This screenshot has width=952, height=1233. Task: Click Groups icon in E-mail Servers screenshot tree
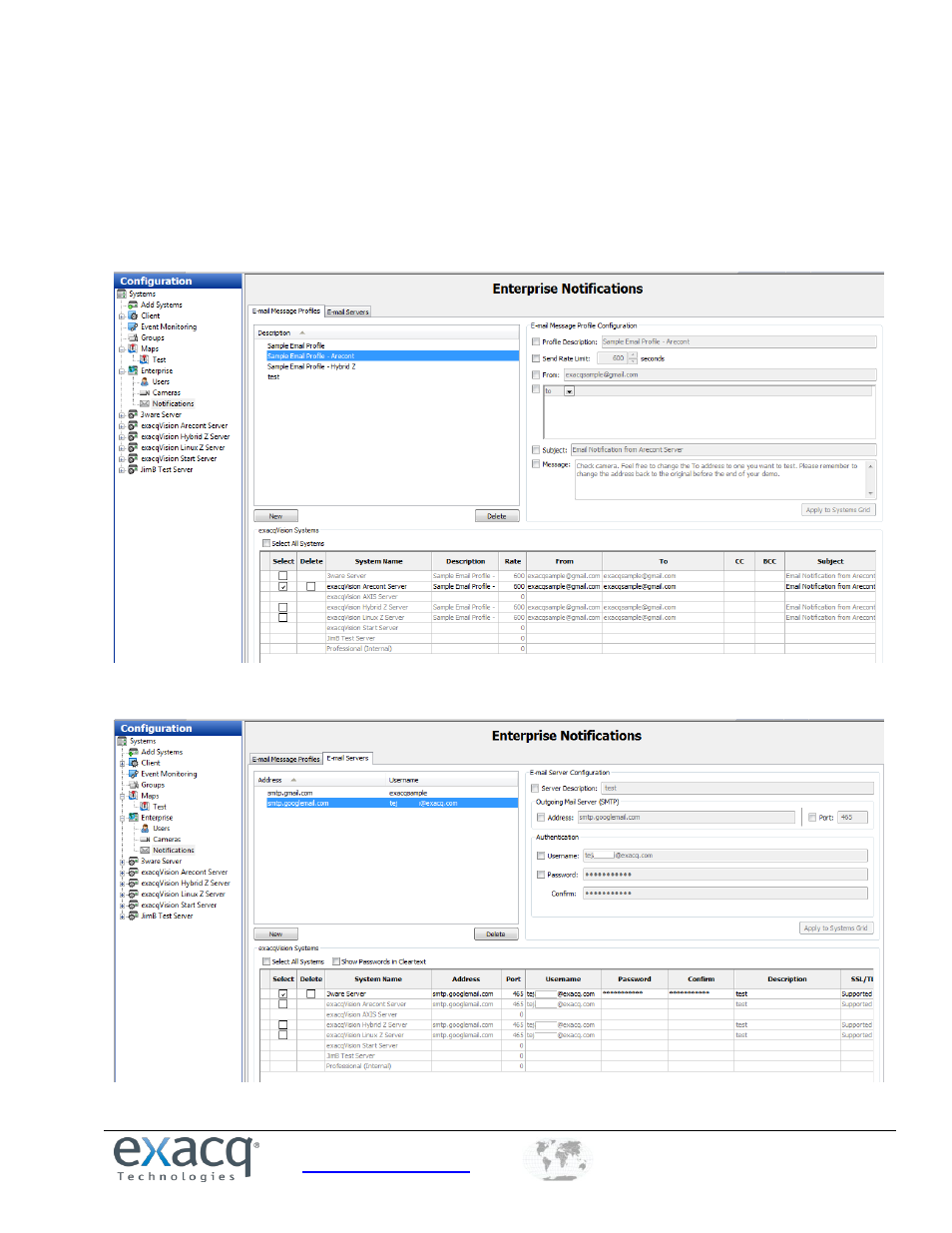(x=133, y=785)
